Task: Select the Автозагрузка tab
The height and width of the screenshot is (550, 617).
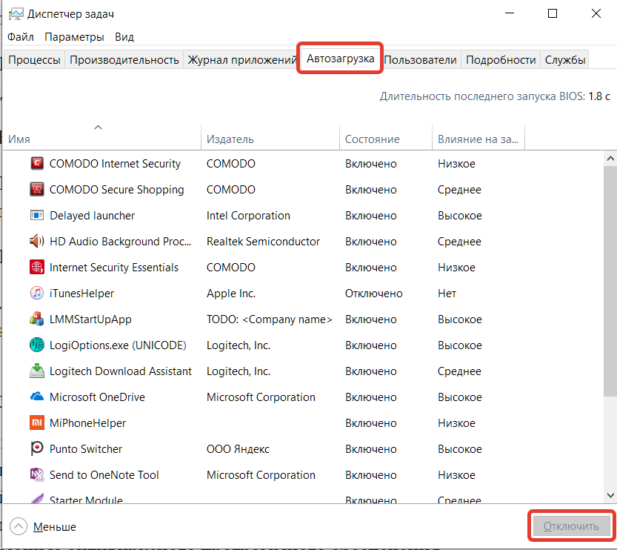Action: 340,58
